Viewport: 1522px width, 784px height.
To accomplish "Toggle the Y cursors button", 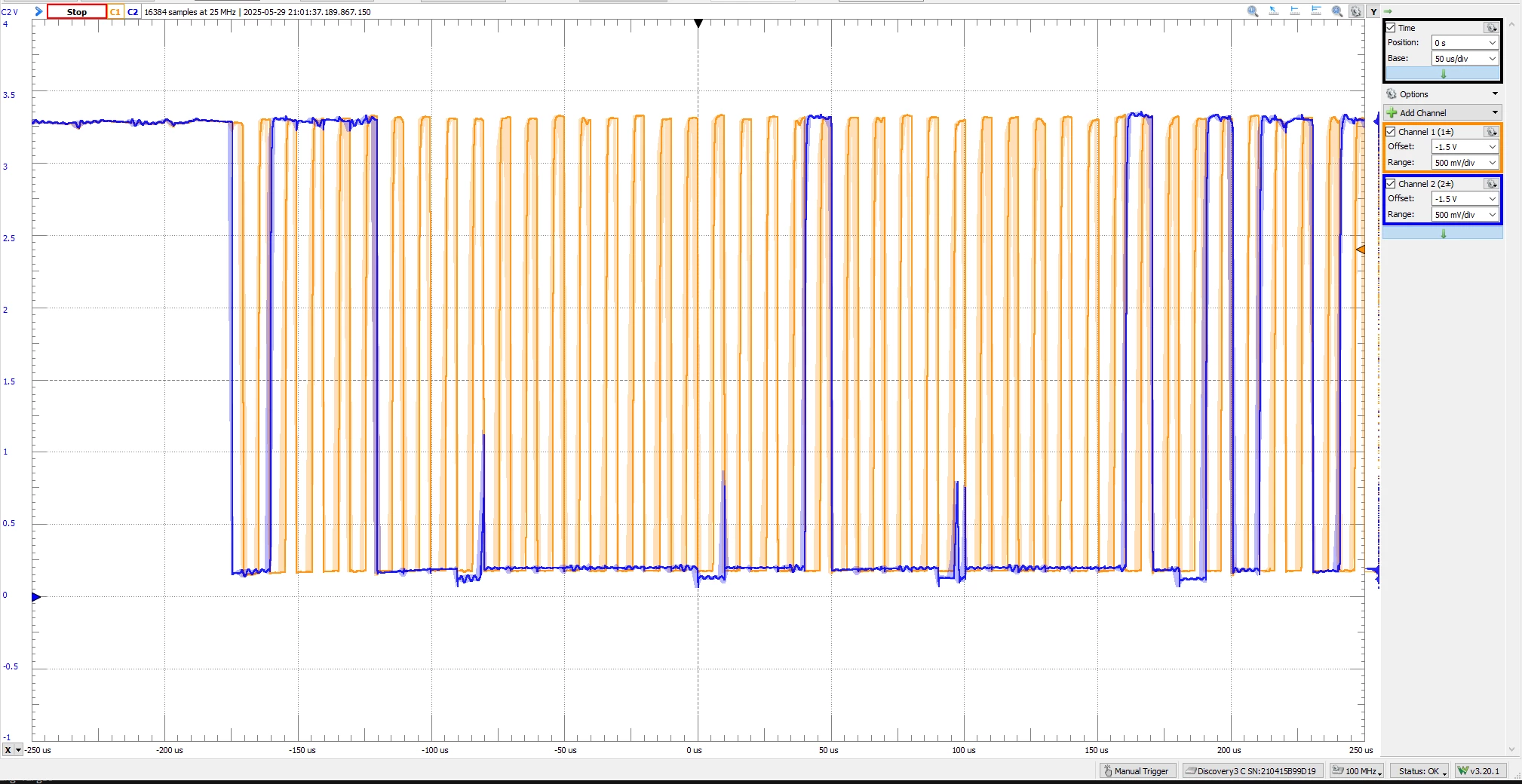I will tap(1373, 11).
